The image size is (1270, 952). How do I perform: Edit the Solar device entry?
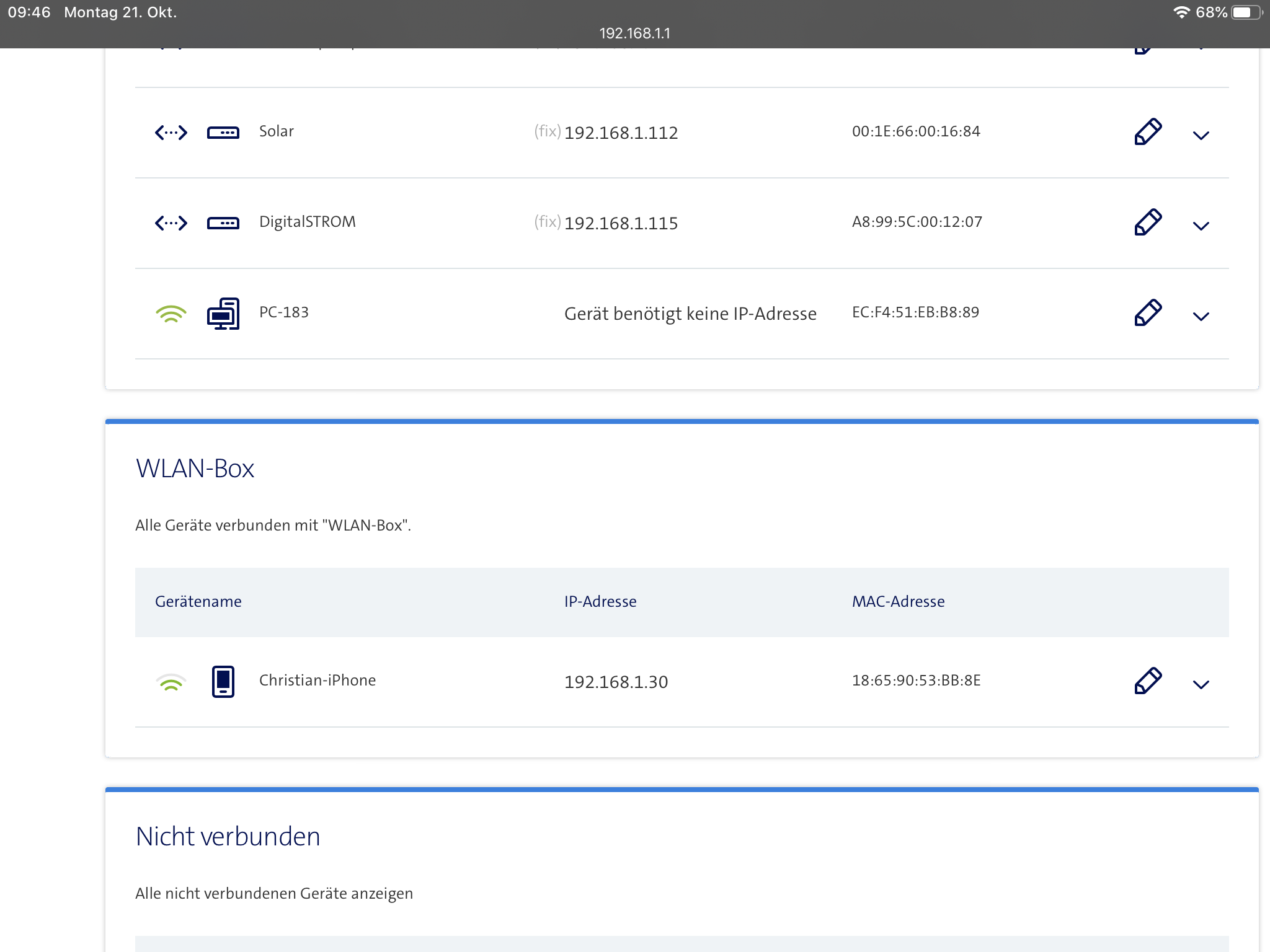pyautogui.click(x=1147, y=132)
